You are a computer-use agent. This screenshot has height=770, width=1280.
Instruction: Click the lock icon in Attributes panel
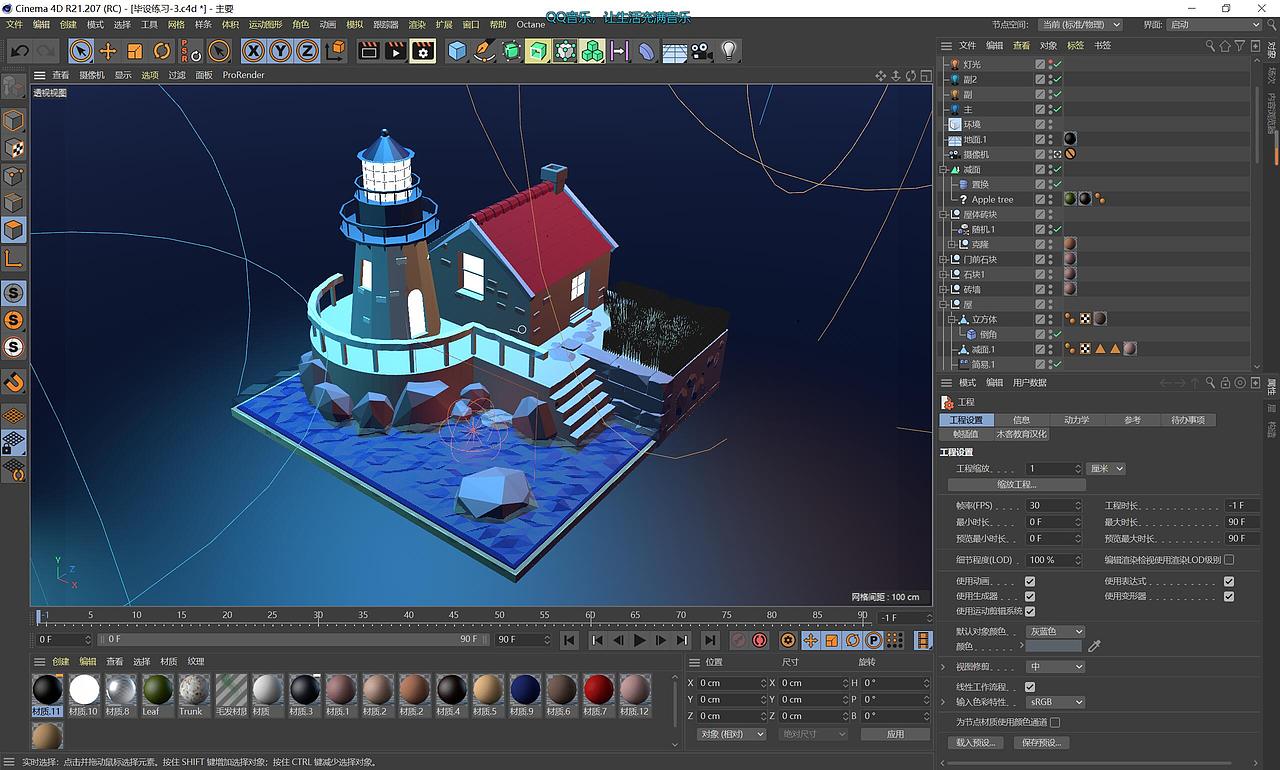point(1225,382)
